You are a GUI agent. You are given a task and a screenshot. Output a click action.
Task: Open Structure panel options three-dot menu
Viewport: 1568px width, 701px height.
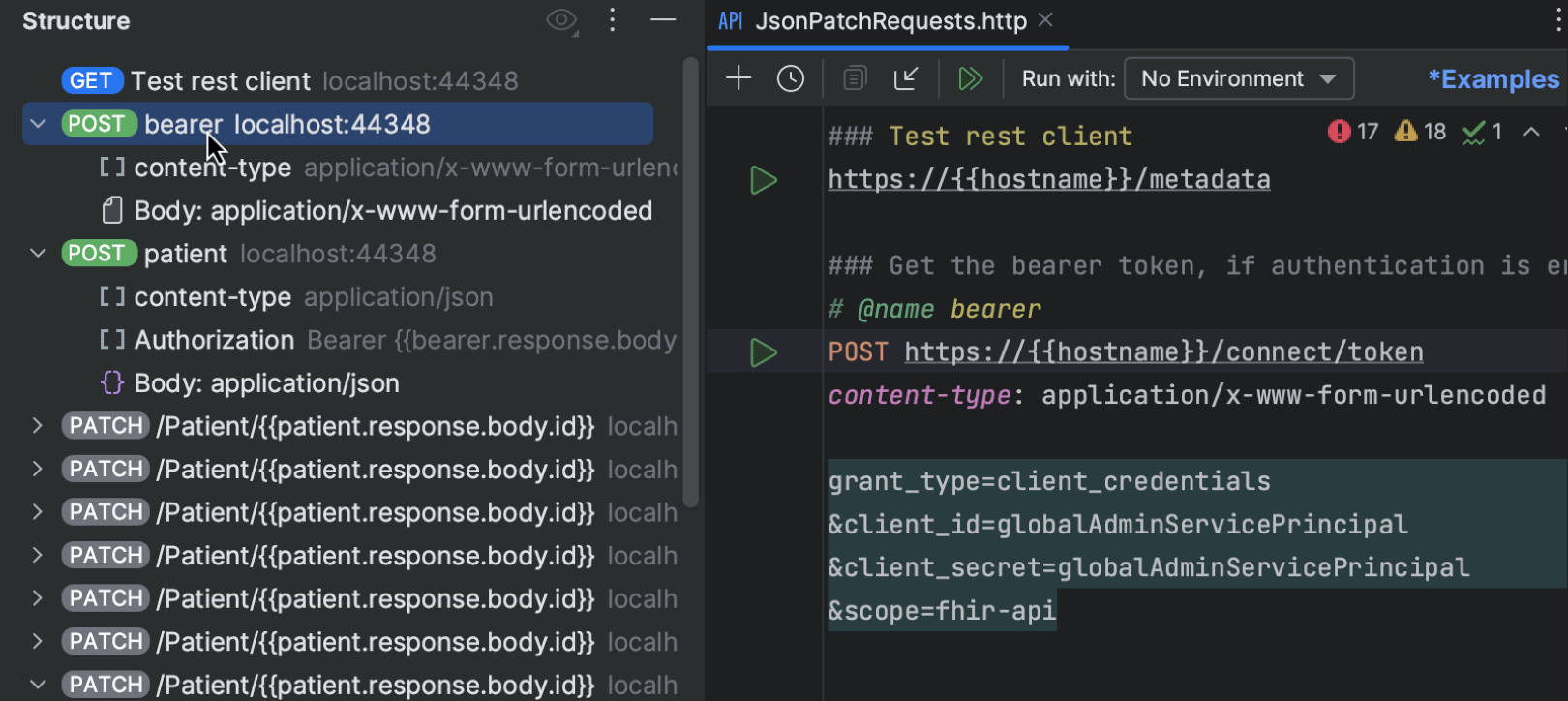(x=612, y=20)
